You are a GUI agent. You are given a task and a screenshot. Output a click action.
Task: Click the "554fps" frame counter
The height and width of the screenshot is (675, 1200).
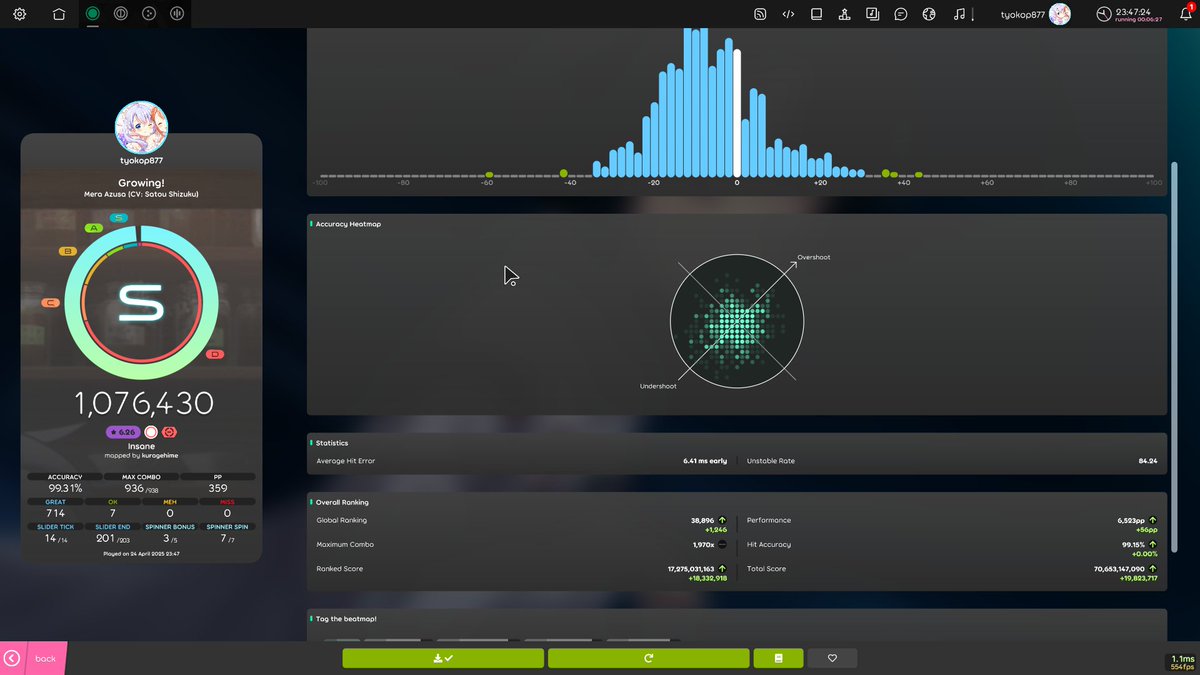1182,666
